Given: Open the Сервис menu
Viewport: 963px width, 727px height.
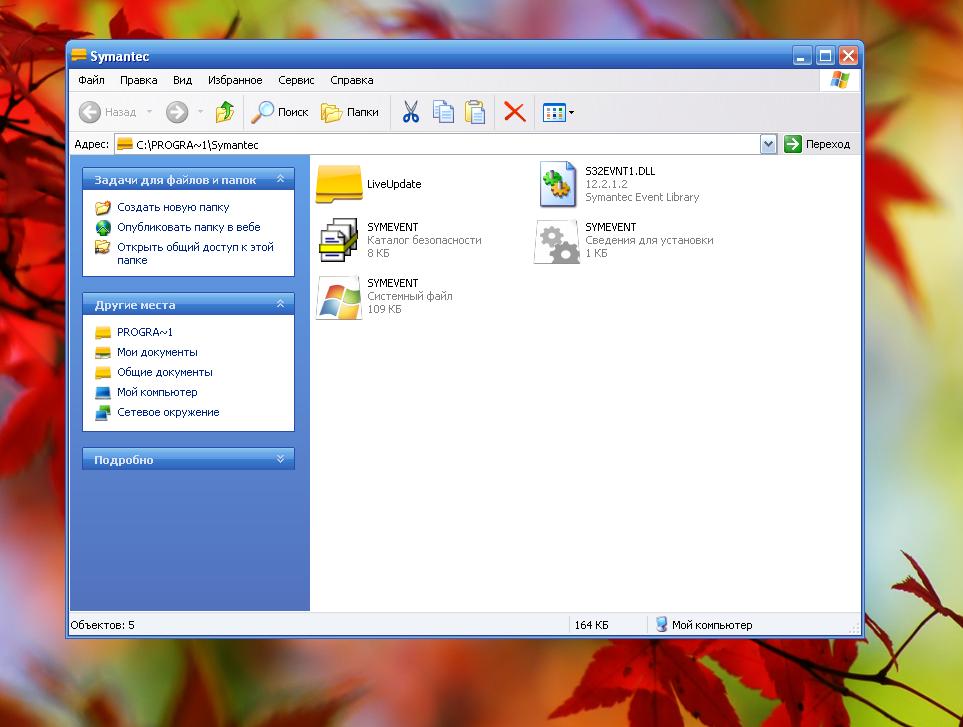Looking at the screenshot, I should (x=296, y=80).
